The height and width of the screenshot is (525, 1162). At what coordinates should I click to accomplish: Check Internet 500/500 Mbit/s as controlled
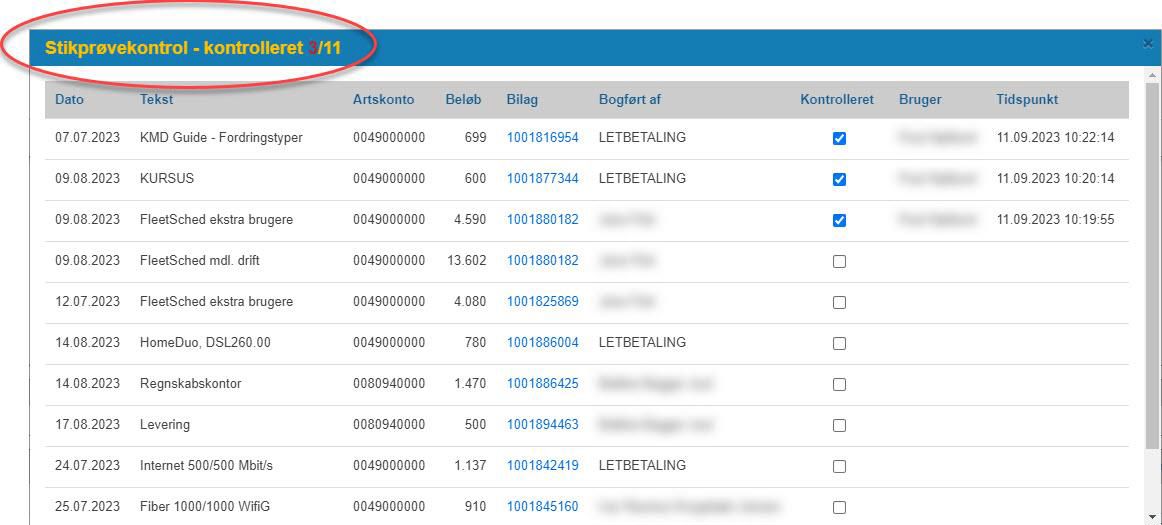pos(839,466)
